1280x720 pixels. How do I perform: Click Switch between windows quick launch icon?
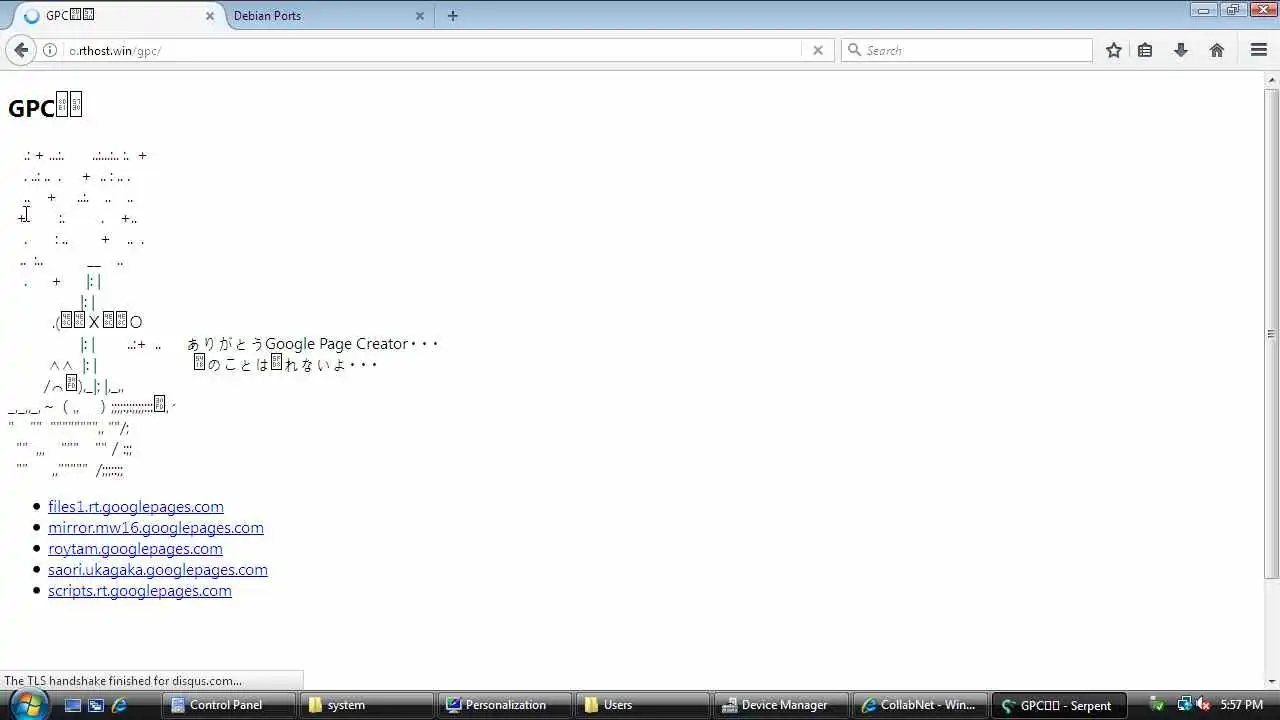(96, 705)
